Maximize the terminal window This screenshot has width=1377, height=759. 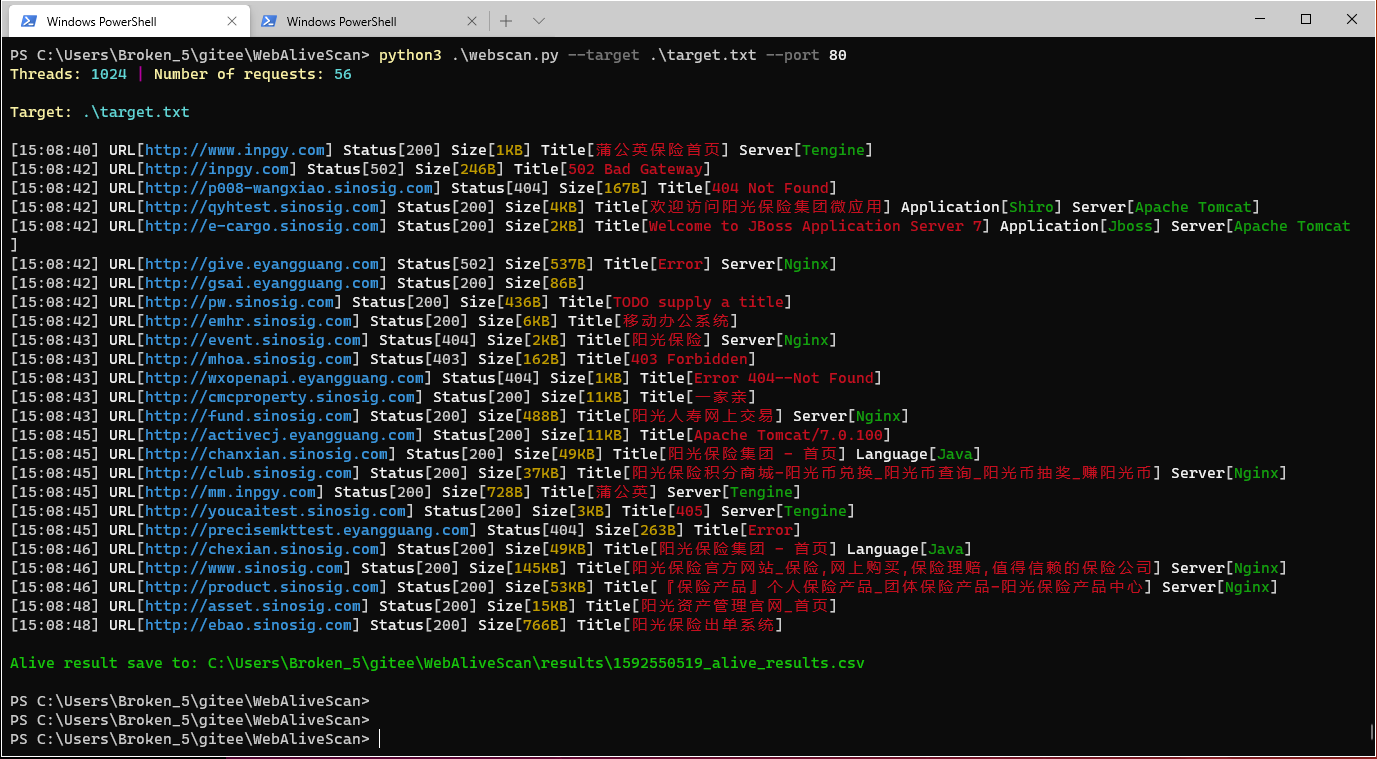[1305, 19]
